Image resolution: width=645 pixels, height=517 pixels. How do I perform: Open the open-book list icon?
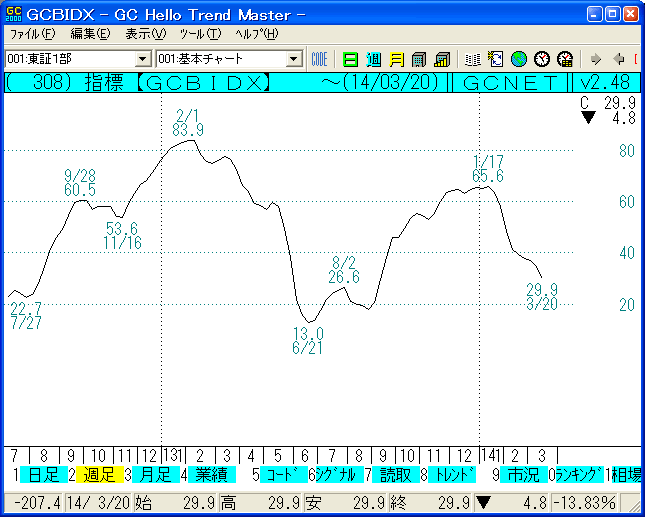[473, 60]
